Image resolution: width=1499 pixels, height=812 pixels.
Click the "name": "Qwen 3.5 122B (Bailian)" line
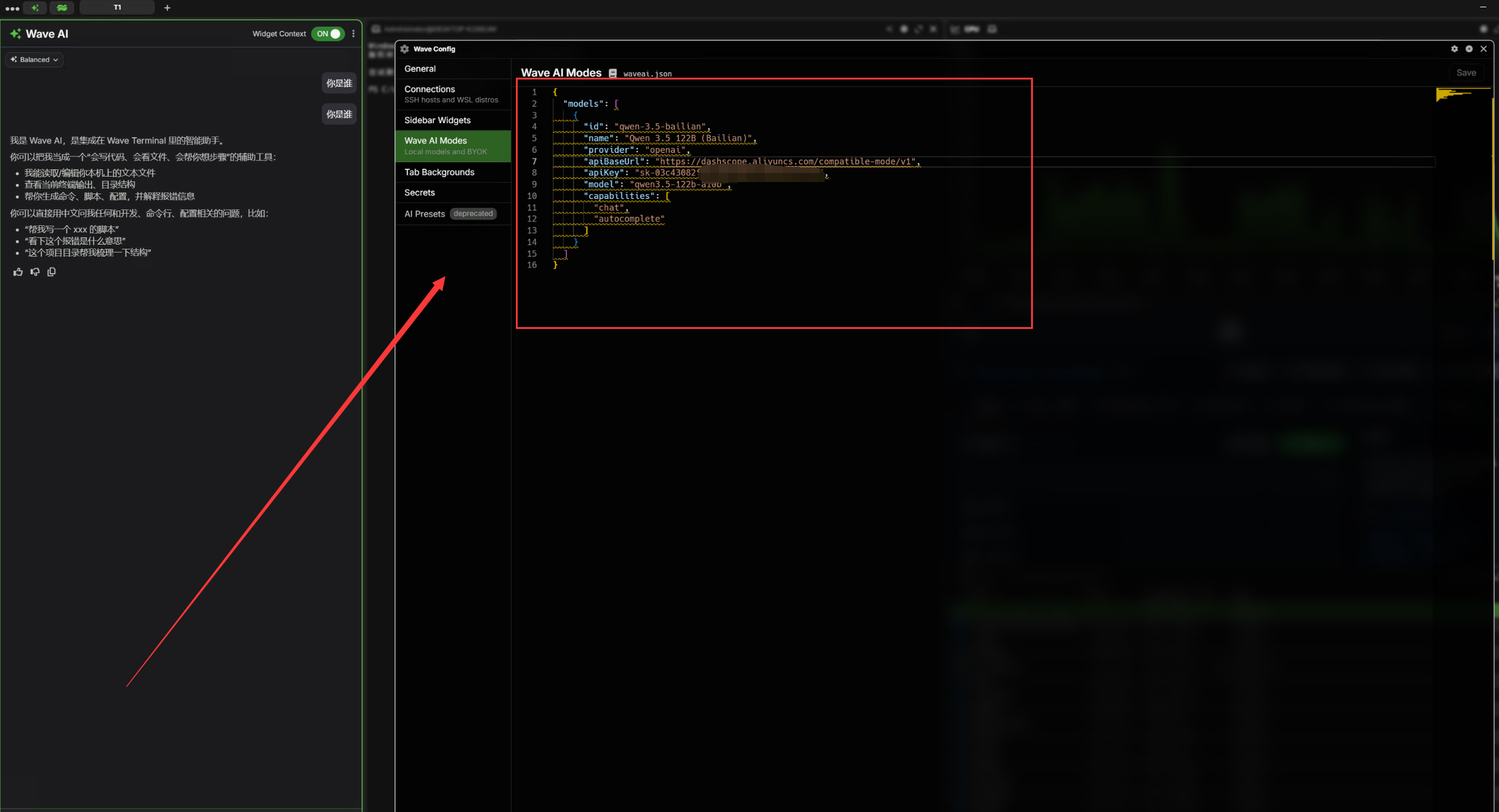tap(669, 138)
